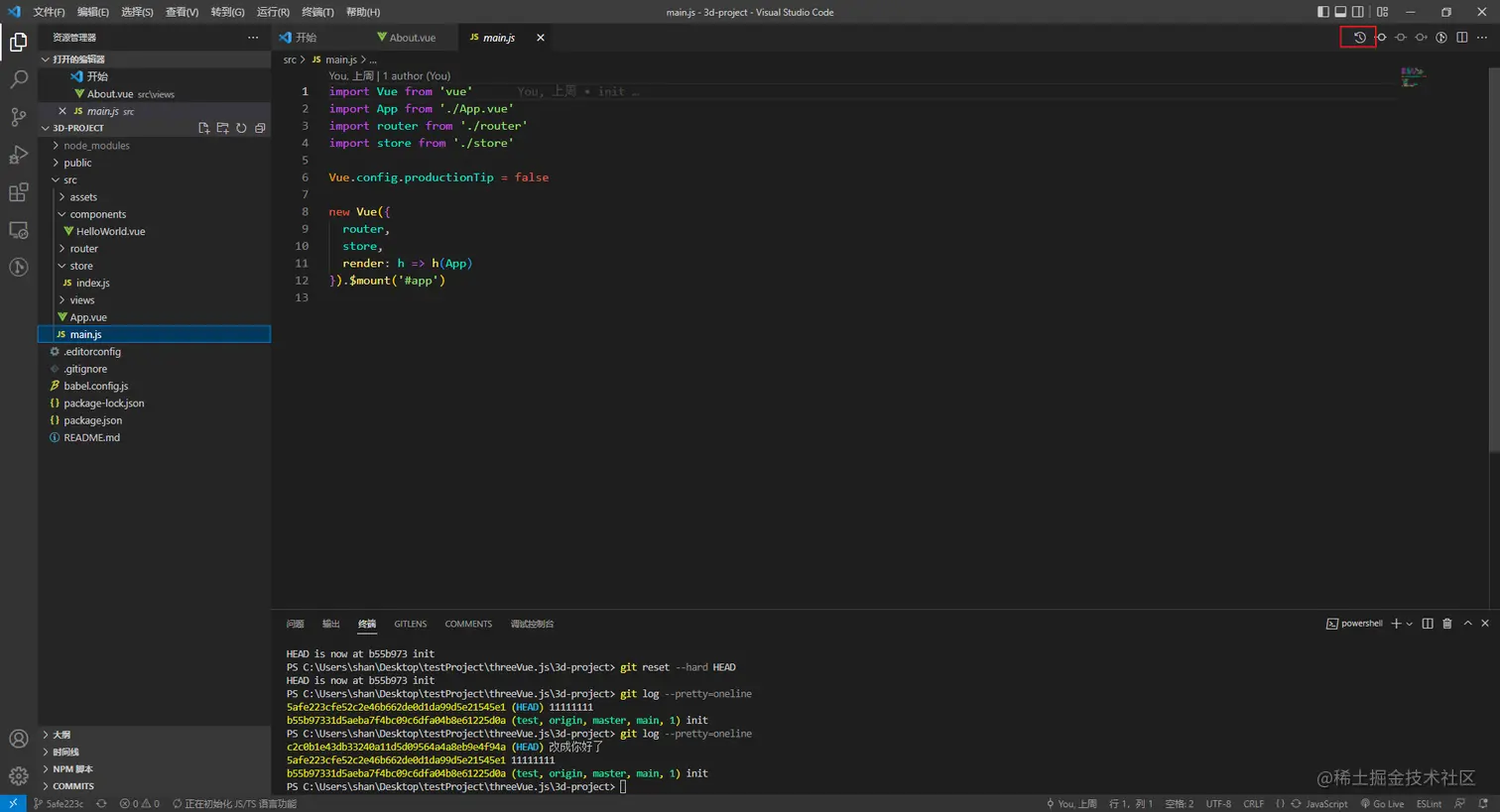Open terminal launch profile dropdown
The width and height of the screenshot is (1500, 812).
pos(1409,624)
